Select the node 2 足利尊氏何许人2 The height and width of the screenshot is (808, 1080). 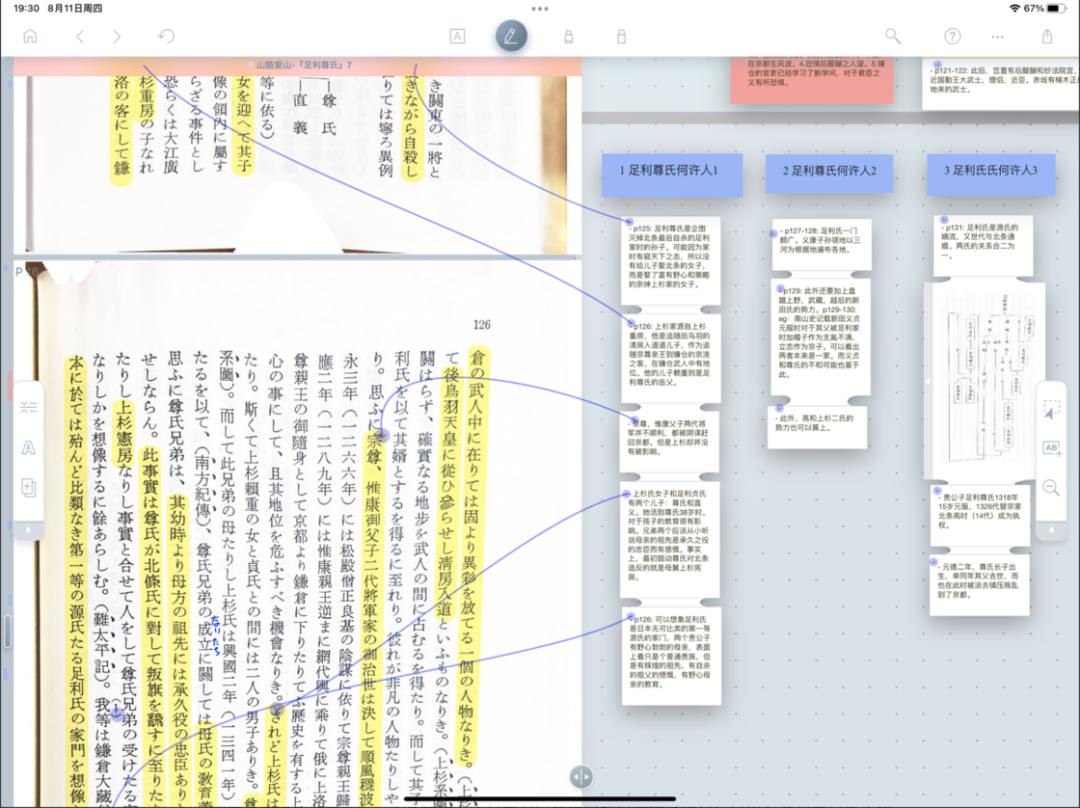(829, 172)
